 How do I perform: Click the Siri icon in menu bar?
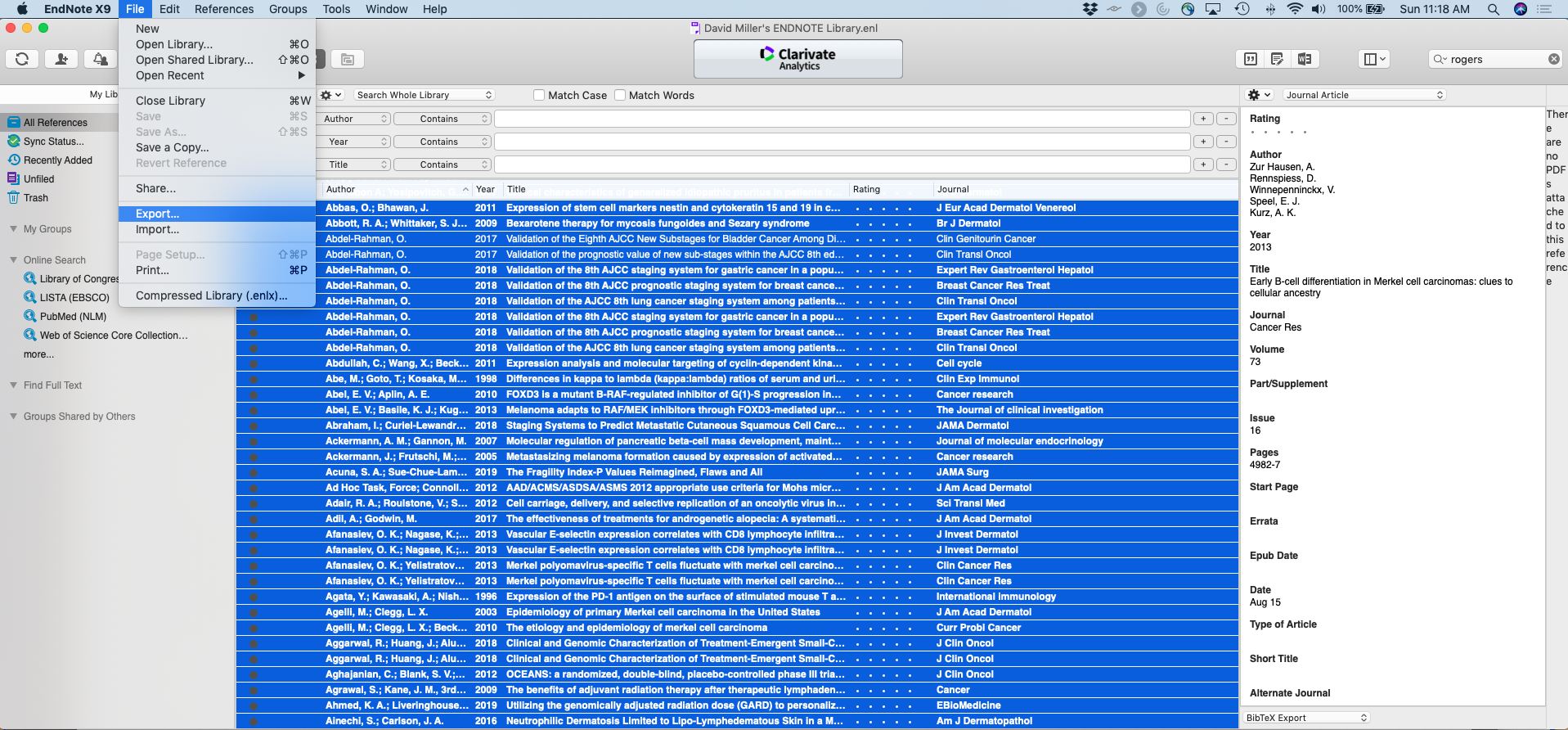(x=1521, y=9)
